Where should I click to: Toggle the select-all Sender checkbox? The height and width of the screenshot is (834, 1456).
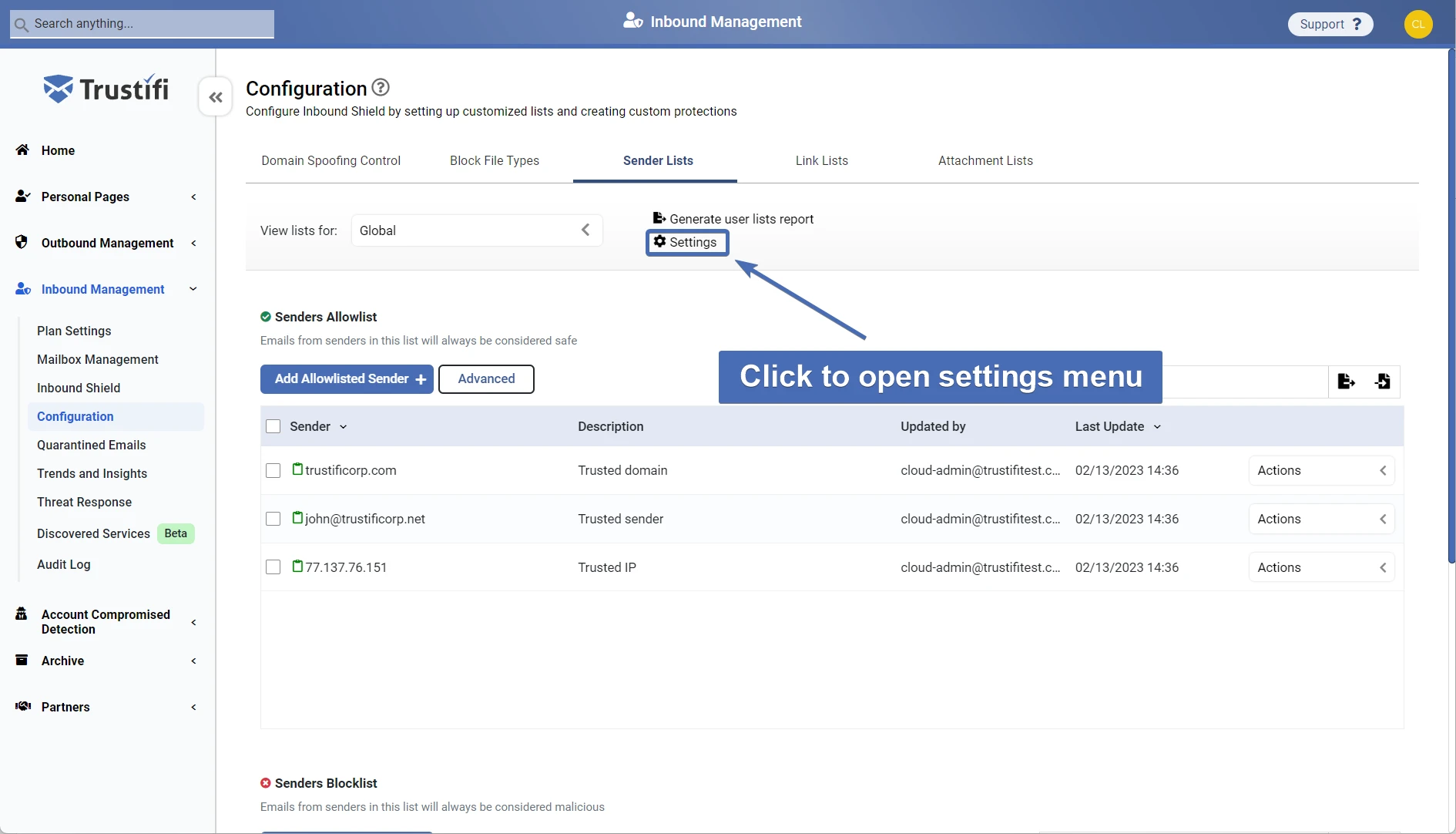pos(273,426)
